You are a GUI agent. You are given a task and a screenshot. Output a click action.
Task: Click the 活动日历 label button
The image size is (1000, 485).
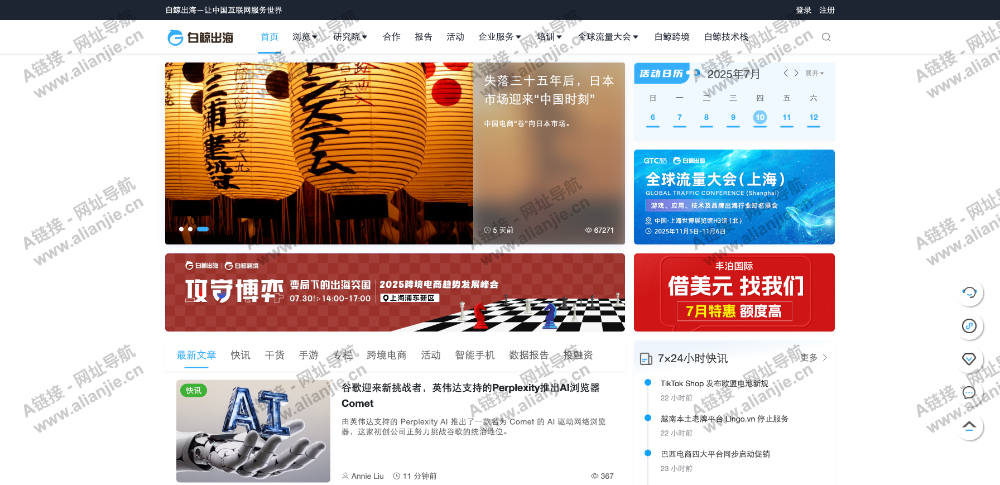point(663,73)
